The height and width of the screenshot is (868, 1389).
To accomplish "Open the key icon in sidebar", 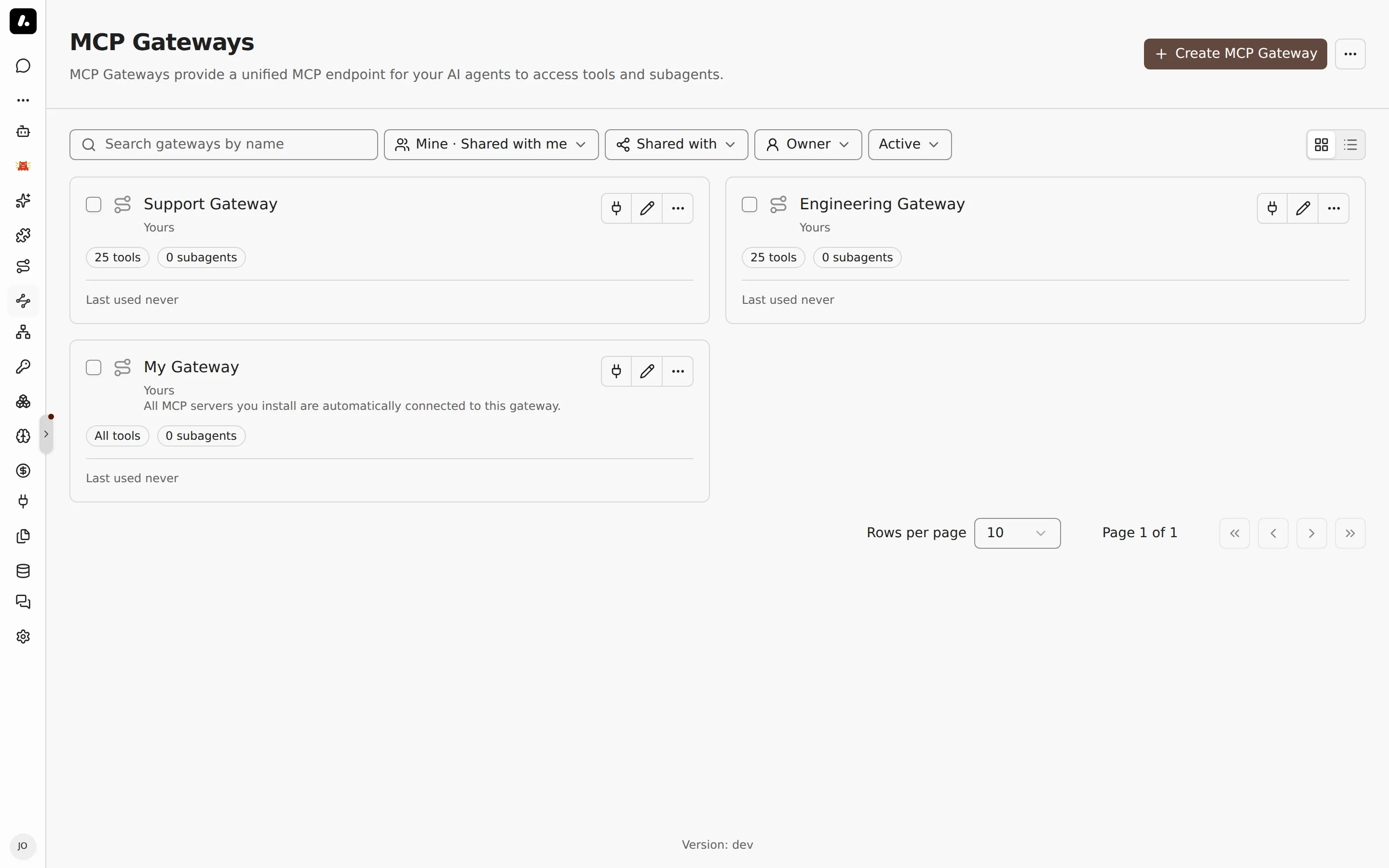I will click(23, 367).
